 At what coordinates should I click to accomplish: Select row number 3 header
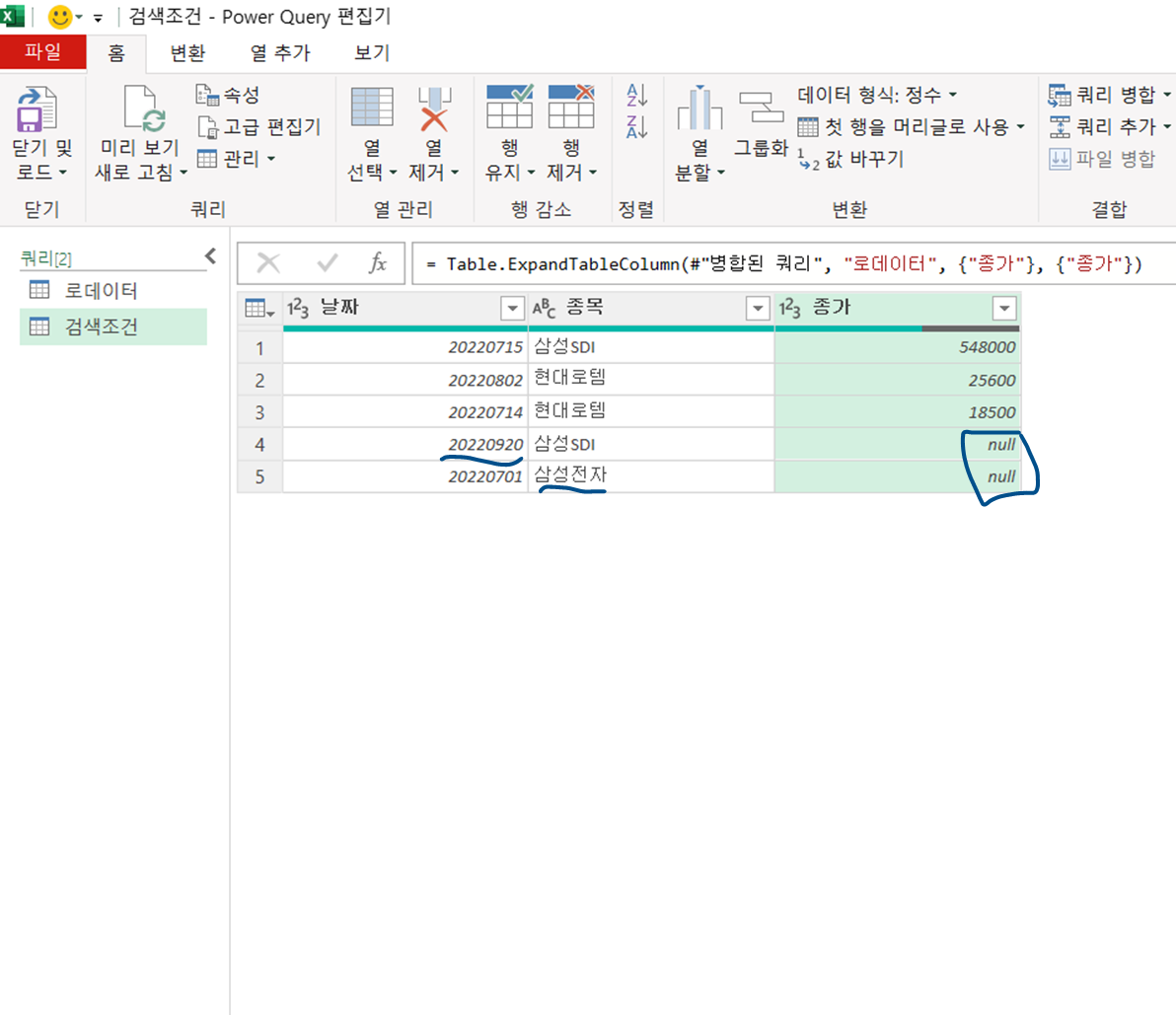[x=260, y=412]
